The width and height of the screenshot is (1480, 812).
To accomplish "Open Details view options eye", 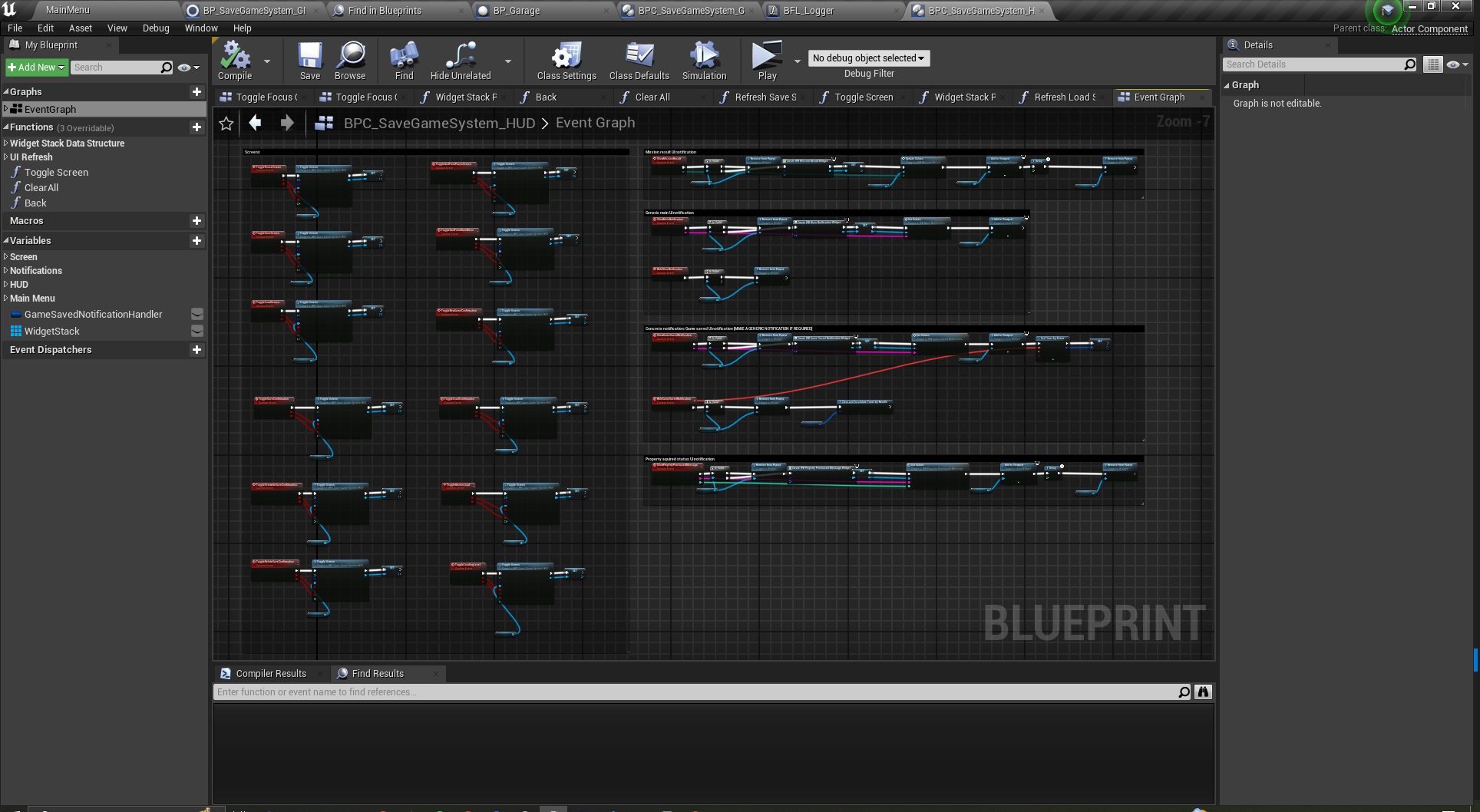I will (1457, 64).
